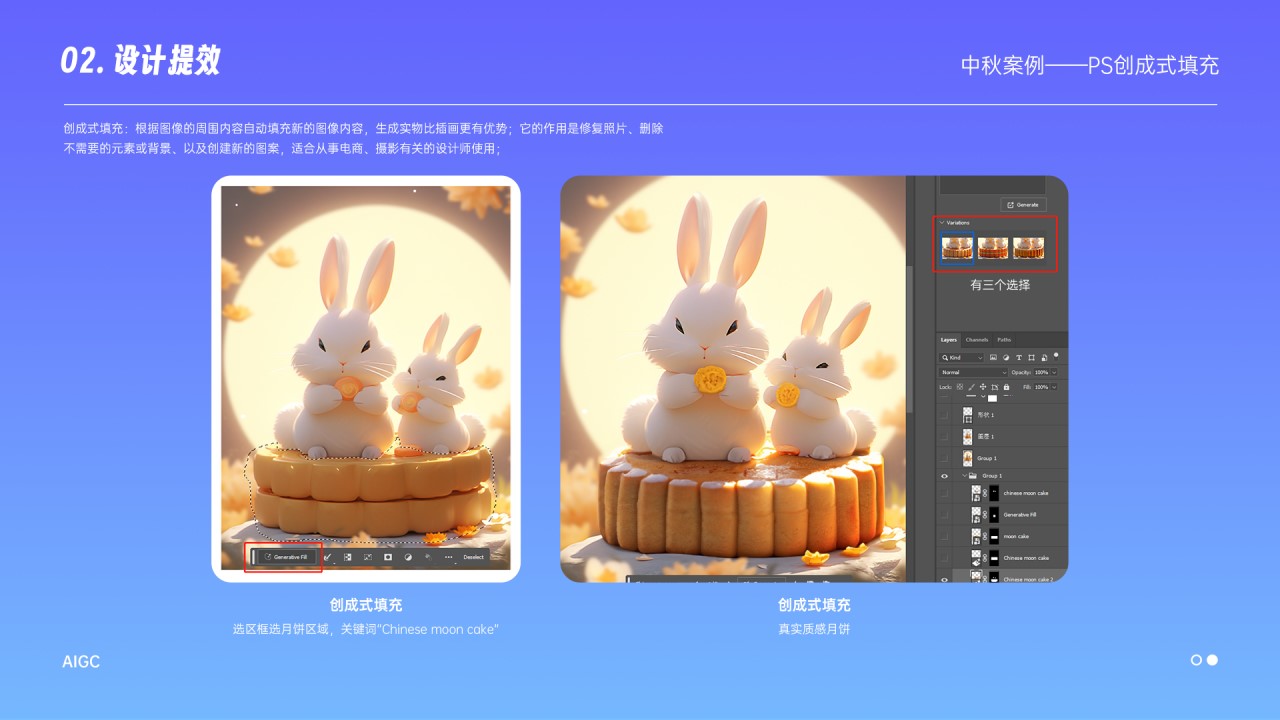Open the three-dot options in task bar
The height and width of the screenshot is (720, 1280).
[449, 556]
